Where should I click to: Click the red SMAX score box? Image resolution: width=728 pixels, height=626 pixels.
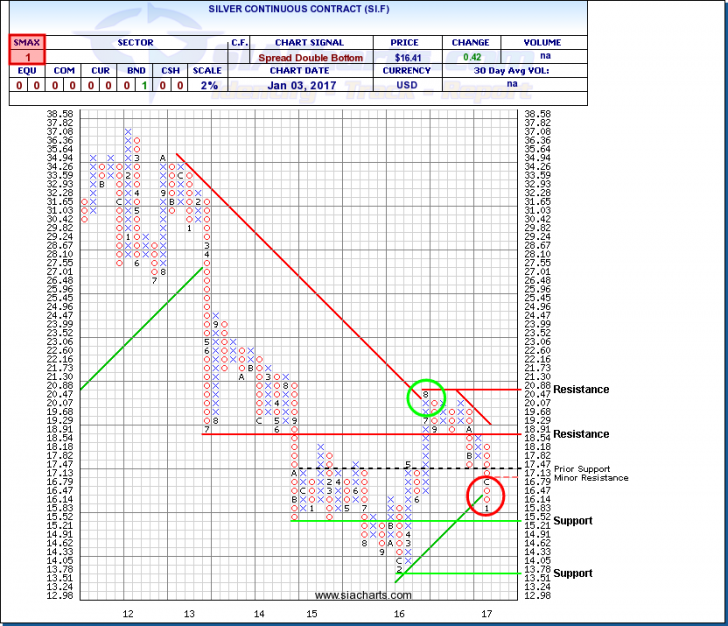pos(21,50)
